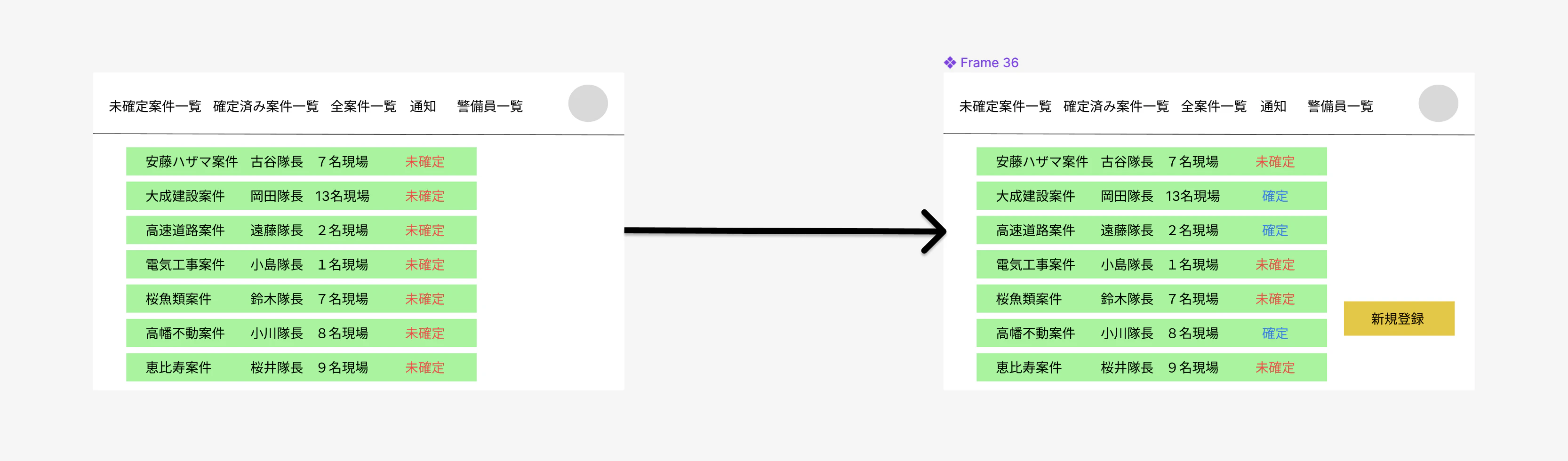1568x461 pixels.
Task: Click the yellow 新規登録 button
Action: pos(1399,318)
